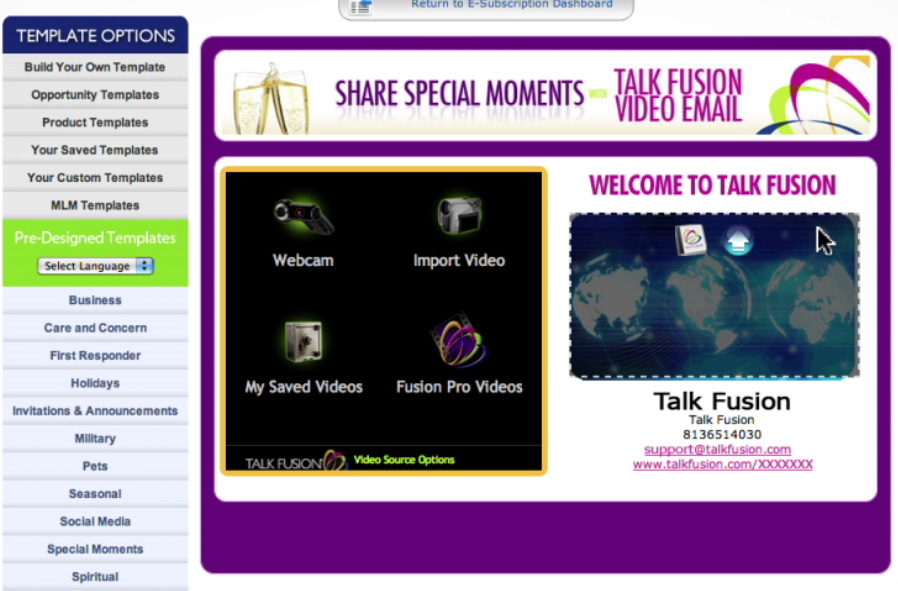Viewport: 898px width, 591px height.
Task: Go to Product Templates
Action: click(x=95, y=122)
